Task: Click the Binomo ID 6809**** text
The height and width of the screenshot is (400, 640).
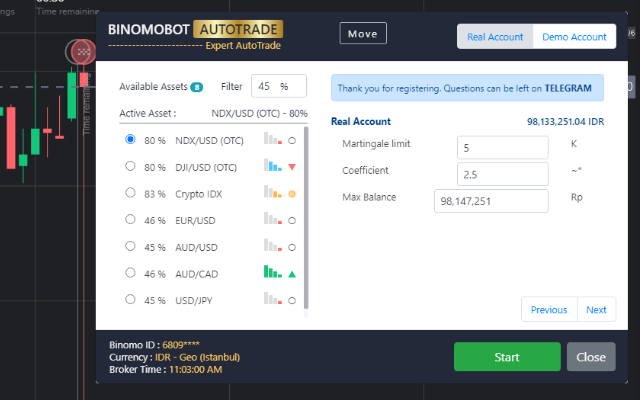Action: pyautogui.click(x=154, y=345)
